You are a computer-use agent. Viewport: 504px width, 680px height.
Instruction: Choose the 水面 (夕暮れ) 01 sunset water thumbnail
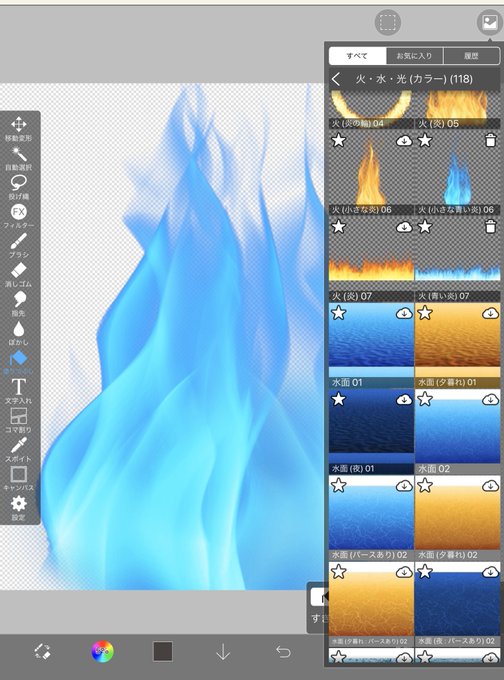tap(458, 346)
